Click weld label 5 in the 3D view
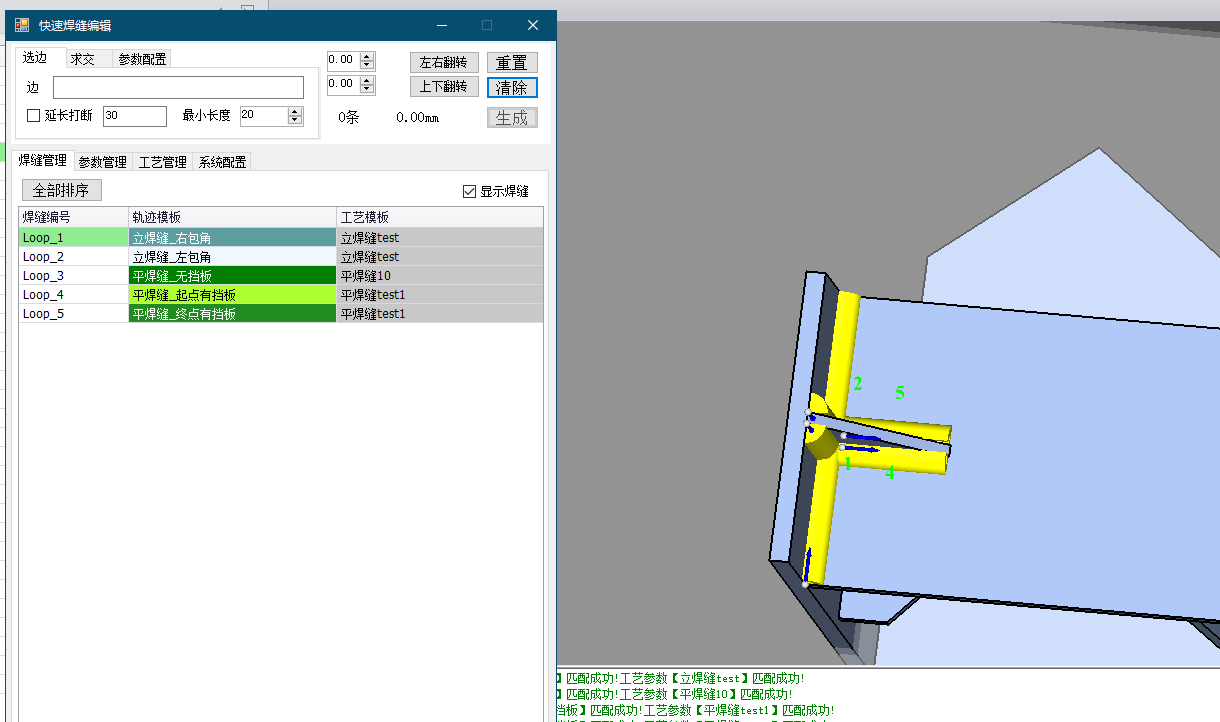Viewport: 1220px width, 722px height. (x=900, y=393)
